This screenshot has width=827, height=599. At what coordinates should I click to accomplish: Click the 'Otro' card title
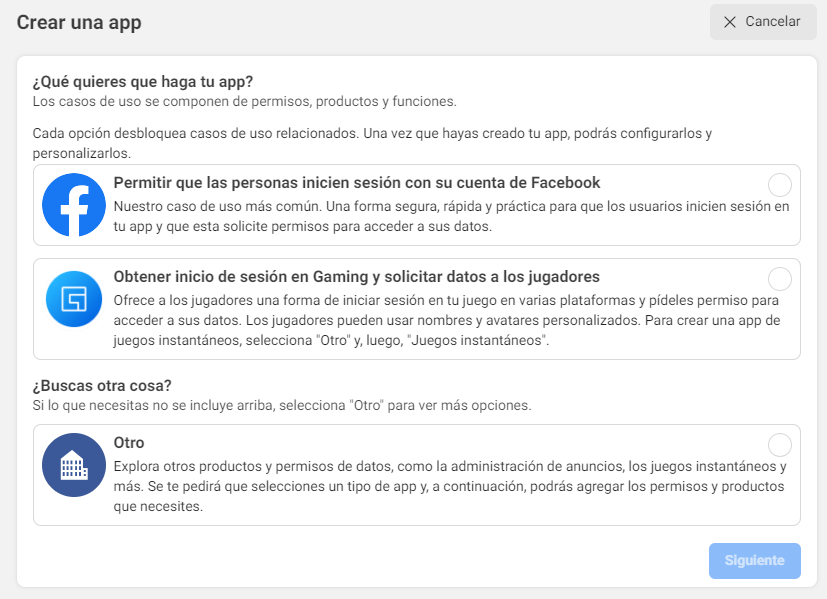[129, 442]
